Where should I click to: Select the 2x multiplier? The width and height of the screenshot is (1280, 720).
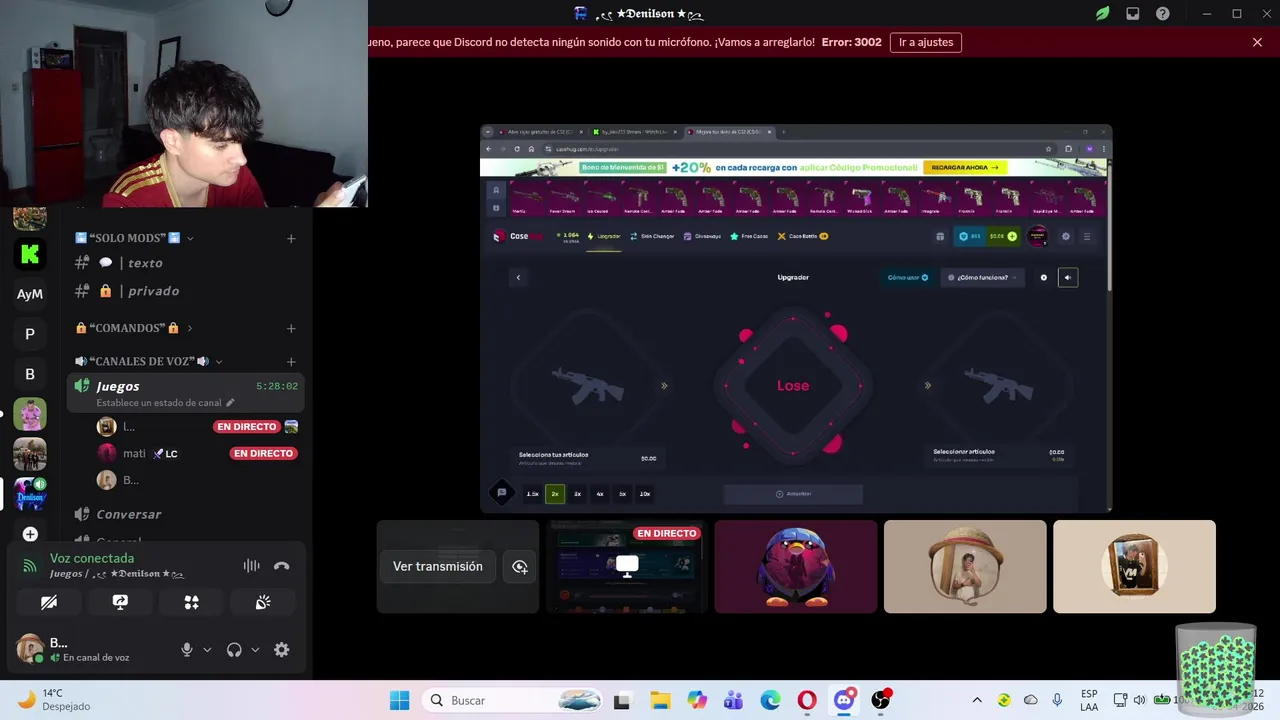coord(555,494)
